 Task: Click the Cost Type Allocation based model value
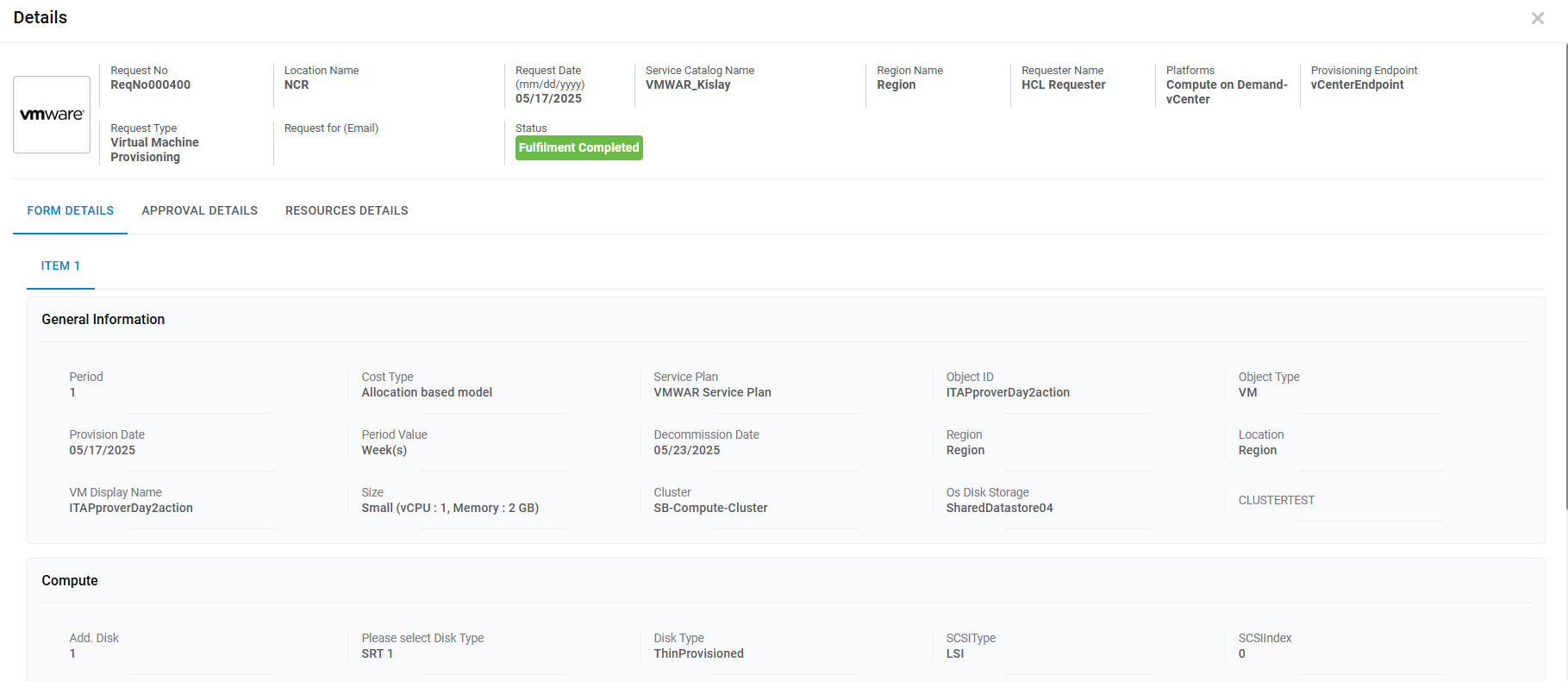pyautogui.click(x=427, y=392)
